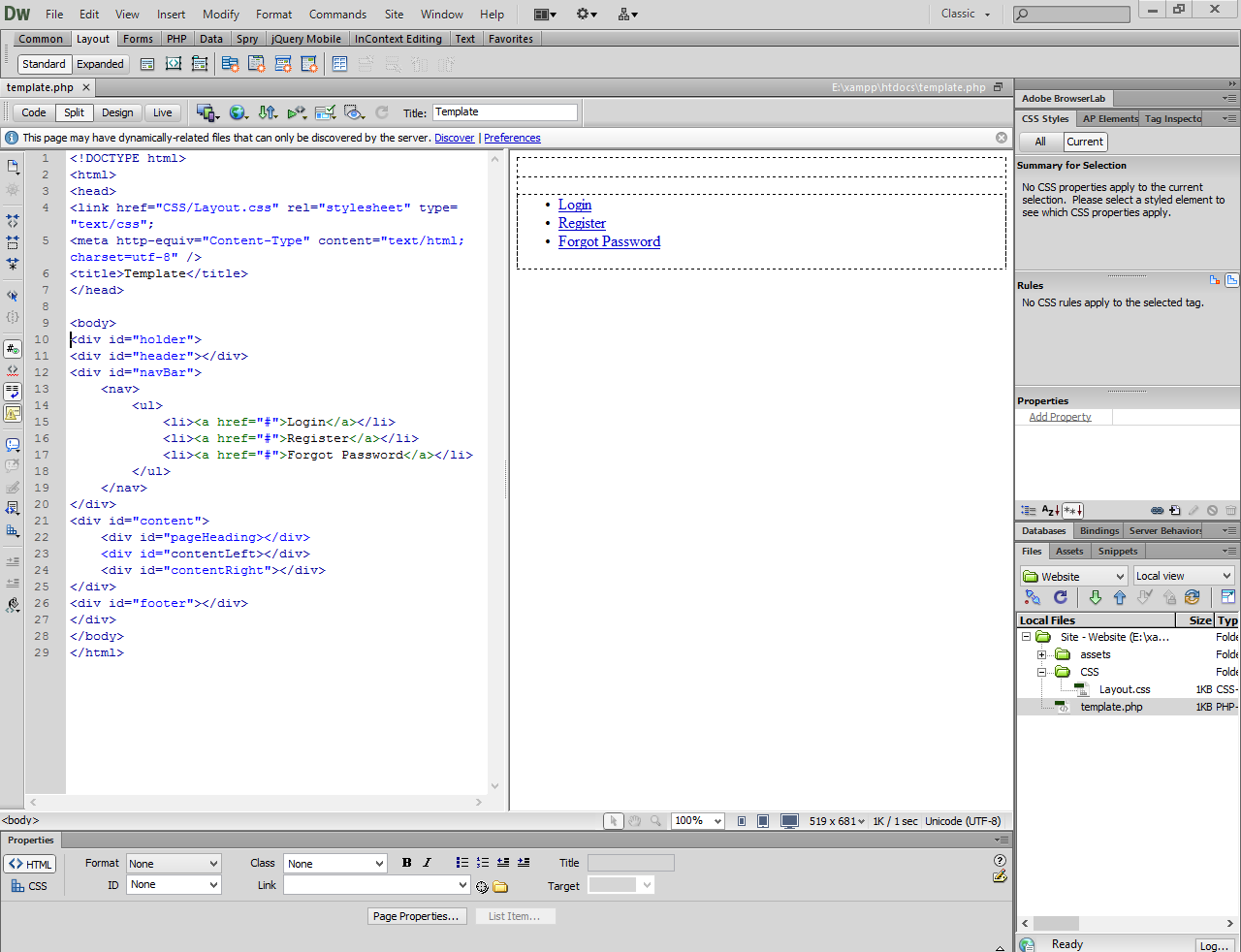Synchronize with remote server icon
Viewport: 1241px width, 952px height.
pos(1193,597)
